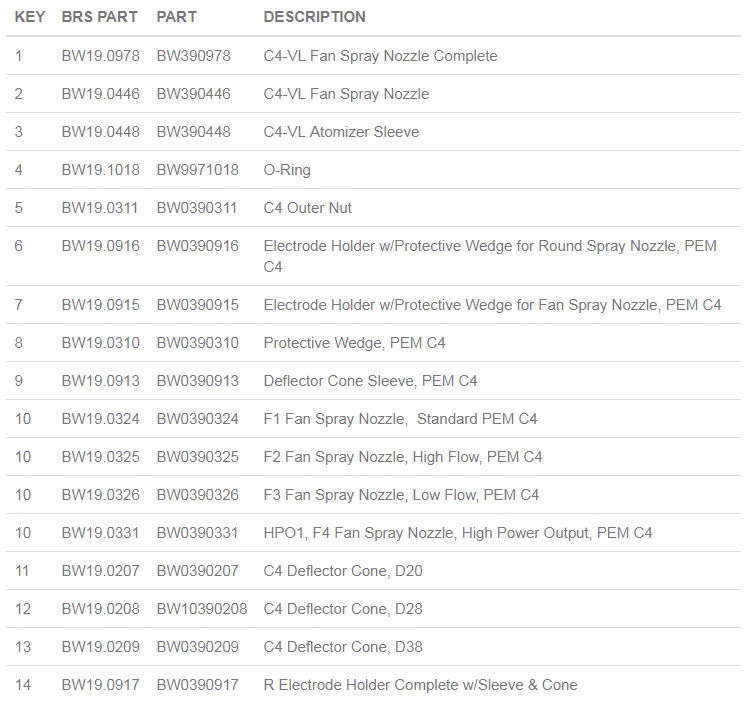This screenshot has width=750, height=709.
Task: Select BRS part BW19.0915
Action: coord(100,305)
